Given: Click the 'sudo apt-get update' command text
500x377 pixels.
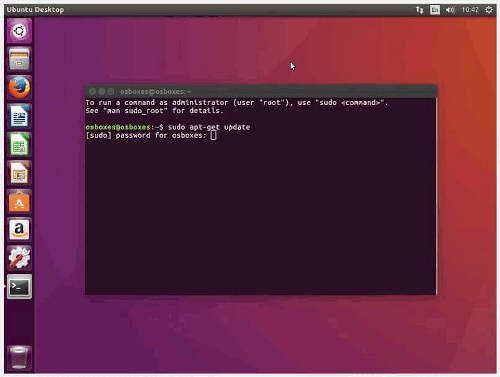Looking at the screenshot, I should point(209,127).
